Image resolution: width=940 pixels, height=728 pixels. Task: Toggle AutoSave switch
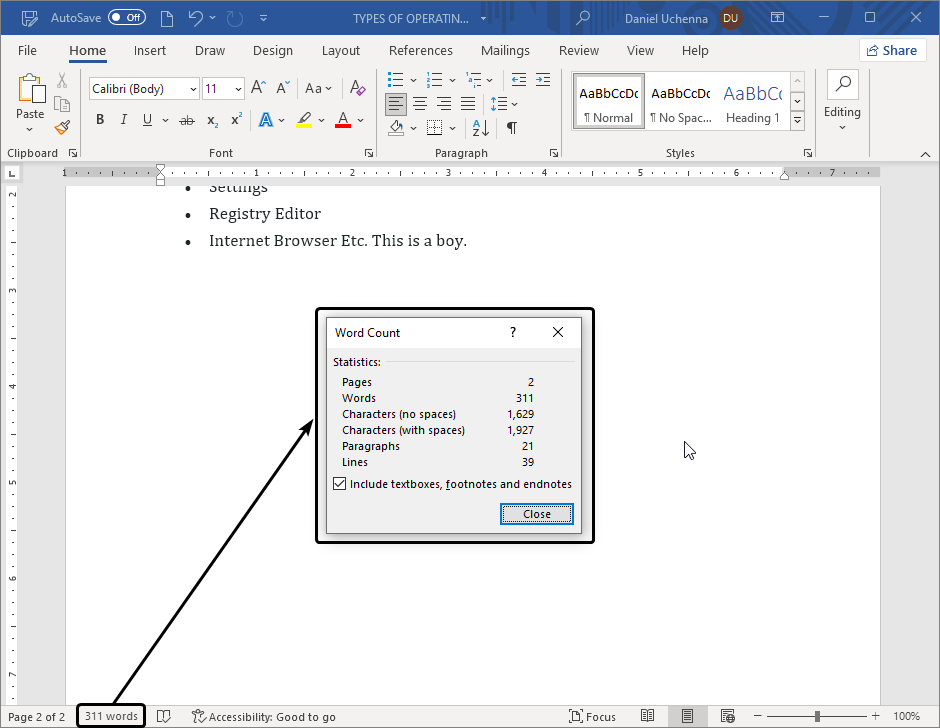tap(126, 18)
